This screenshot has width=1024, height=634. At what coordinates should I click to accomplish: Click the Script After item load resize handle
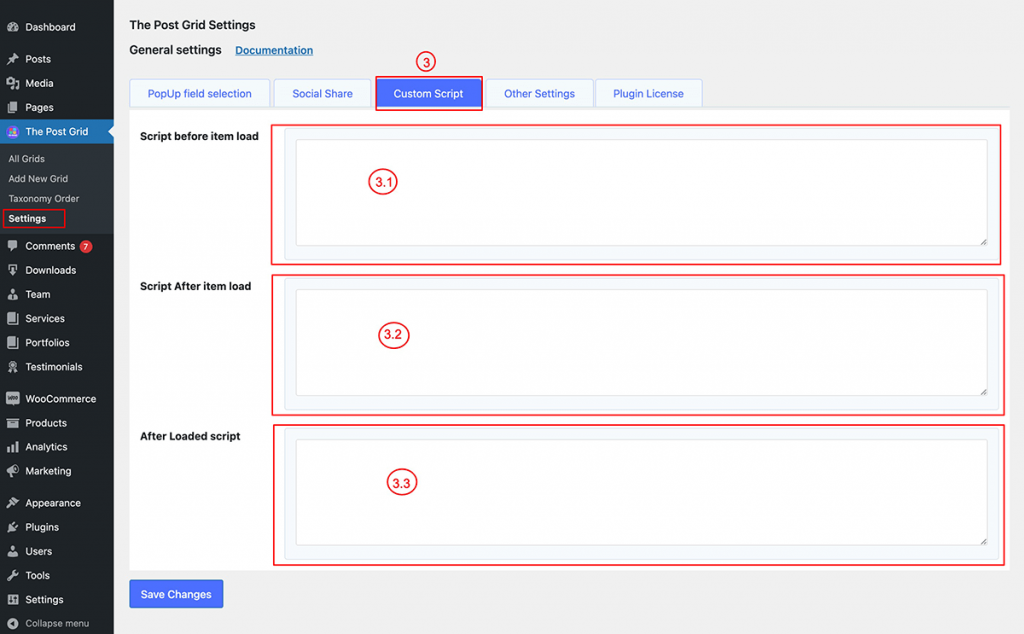[x=983, y=392]
